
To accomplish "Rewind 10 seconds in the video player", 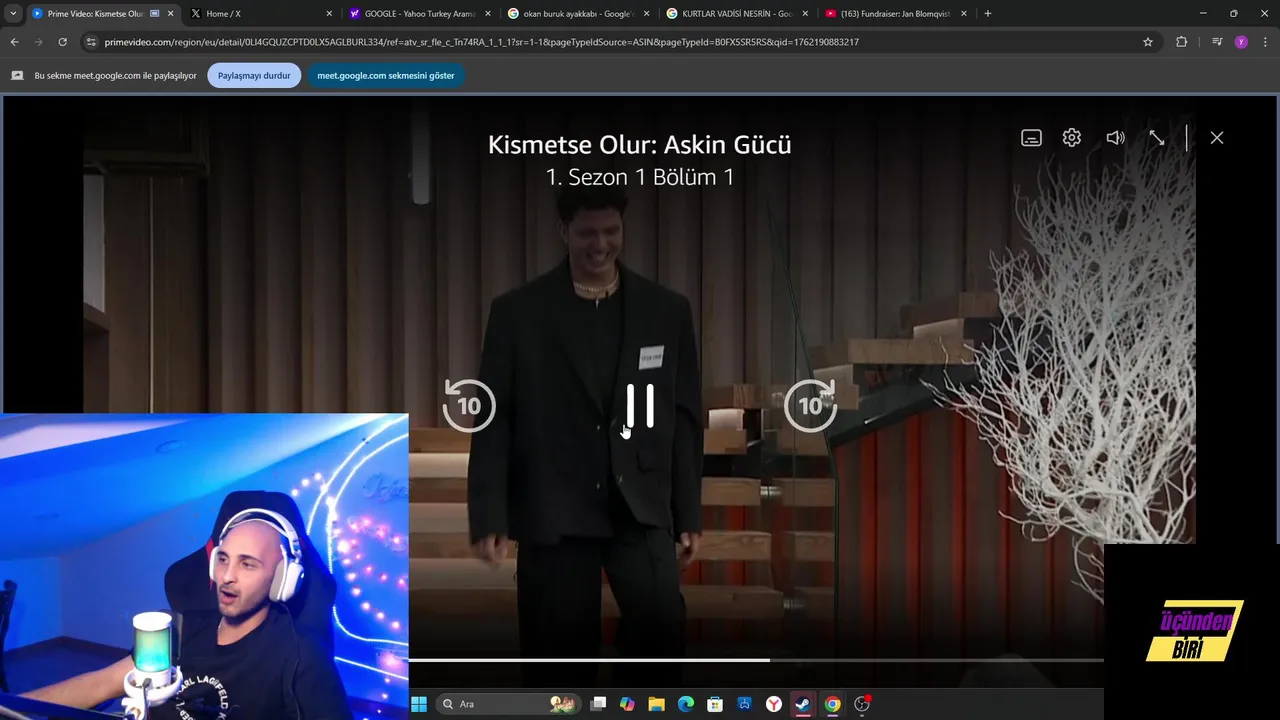I will click(468, 405).
